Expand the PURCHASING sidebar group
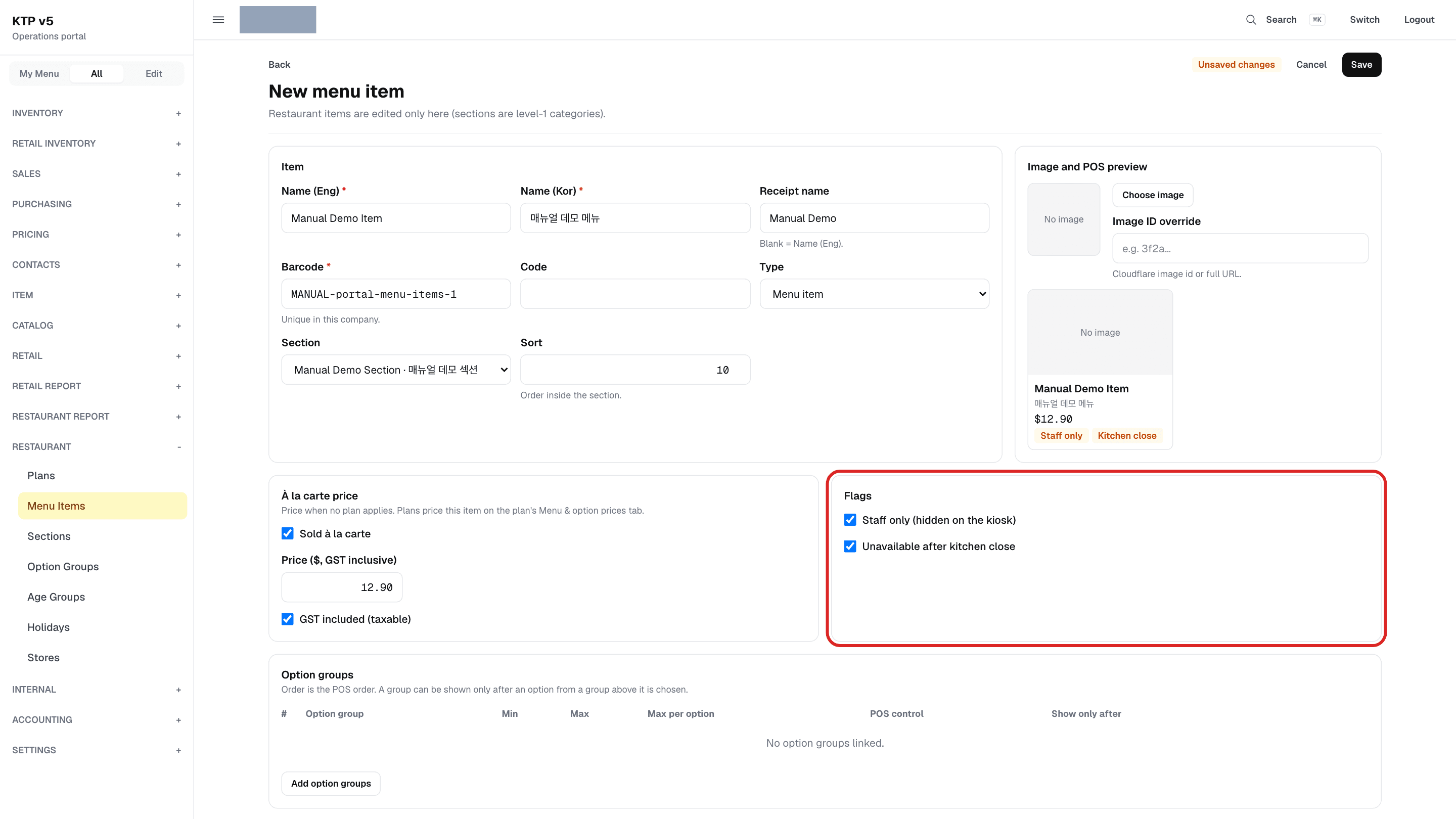The image size is (1456, 819). tap(97, 204)
